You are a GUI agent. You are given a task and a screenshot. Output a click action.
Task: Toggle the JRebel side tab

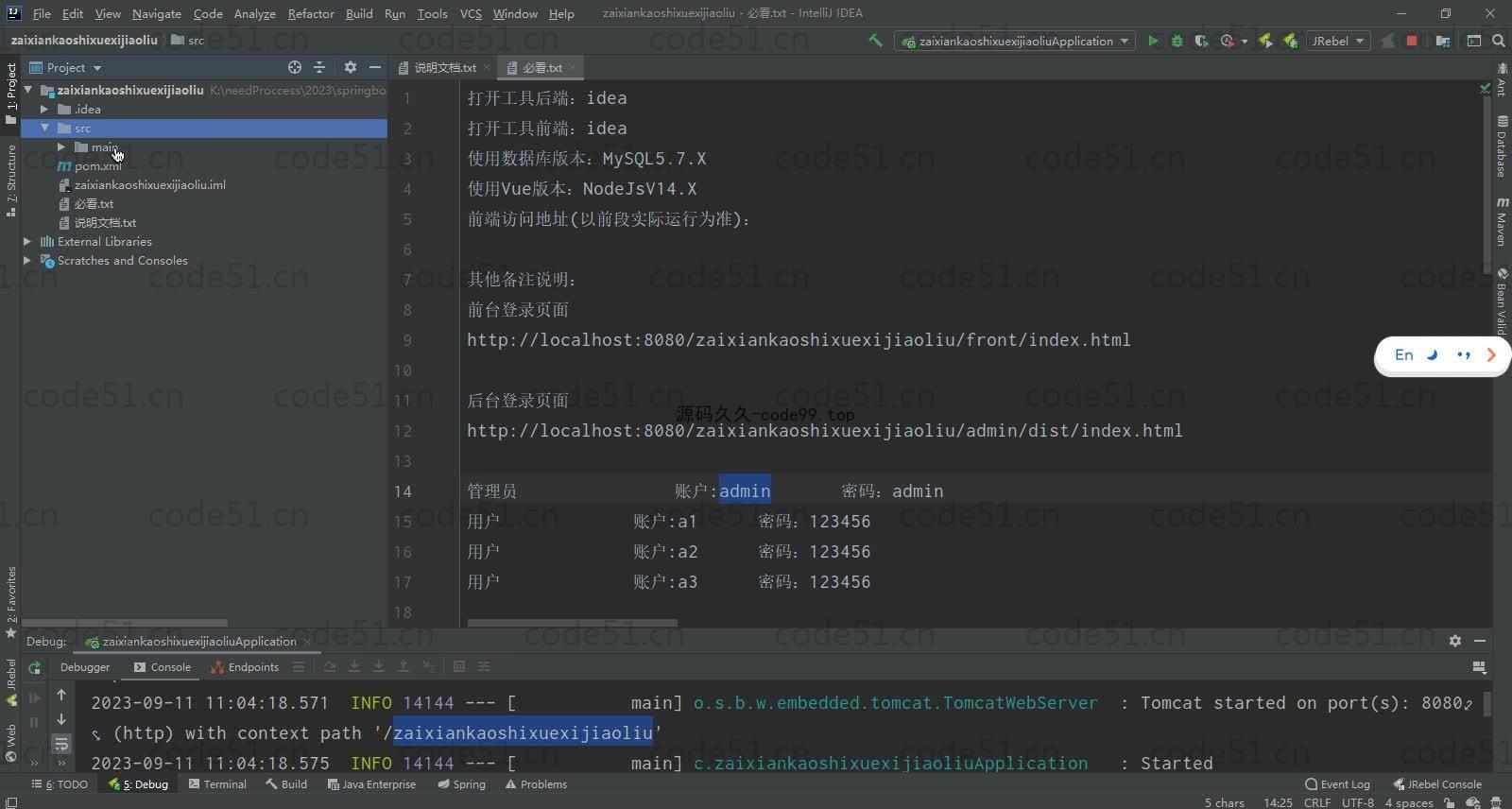[10, 682]
